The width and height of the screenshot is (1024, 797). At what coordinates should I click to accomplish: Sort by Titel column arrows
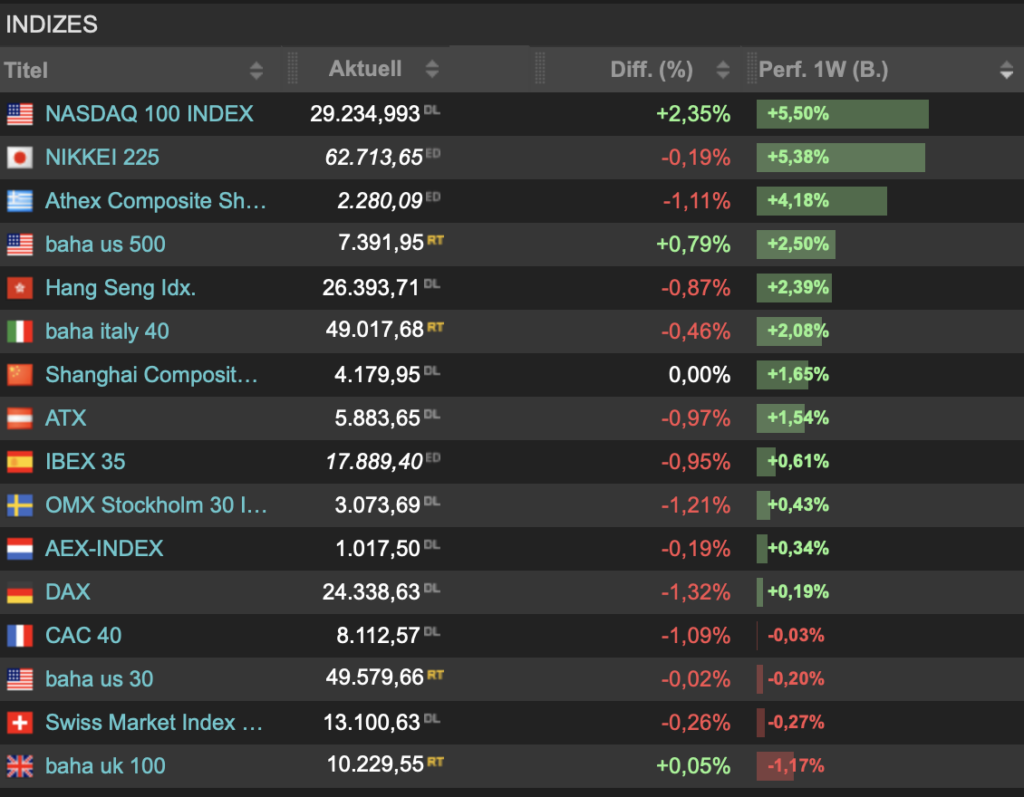[256, 71]
